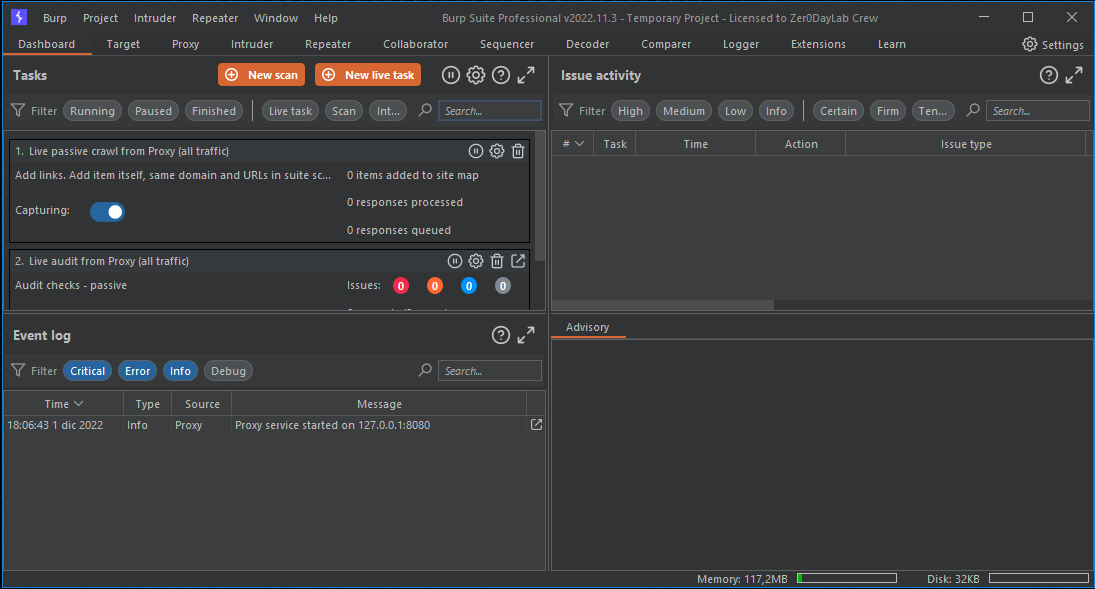Click the Issue type column header

(x=966, y=144)
